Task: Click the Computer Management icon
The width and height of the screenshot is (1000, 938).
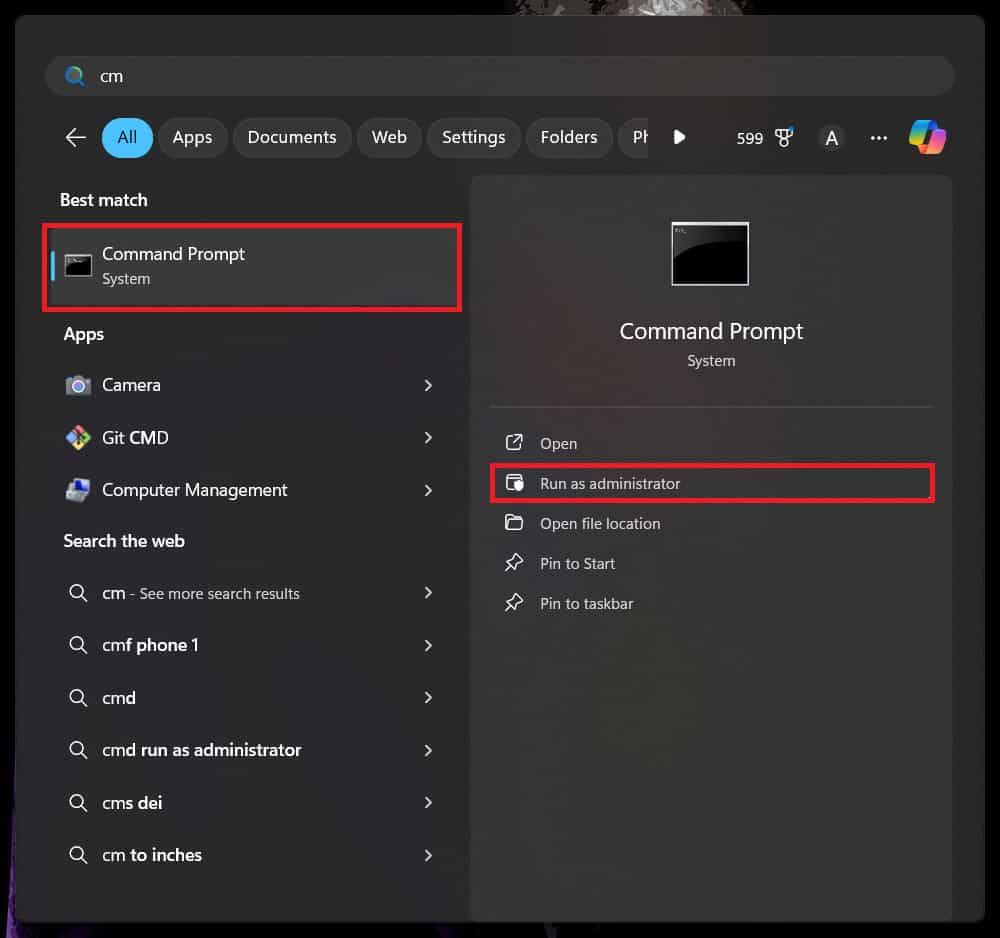Action: (78, 490)
